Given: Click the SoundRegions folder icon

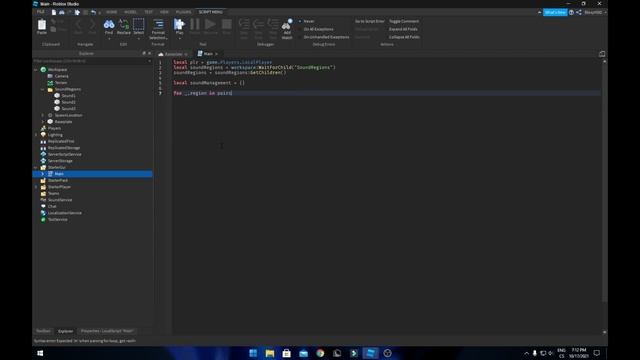Looking at the screenshot, I should (x=50, y=89).
